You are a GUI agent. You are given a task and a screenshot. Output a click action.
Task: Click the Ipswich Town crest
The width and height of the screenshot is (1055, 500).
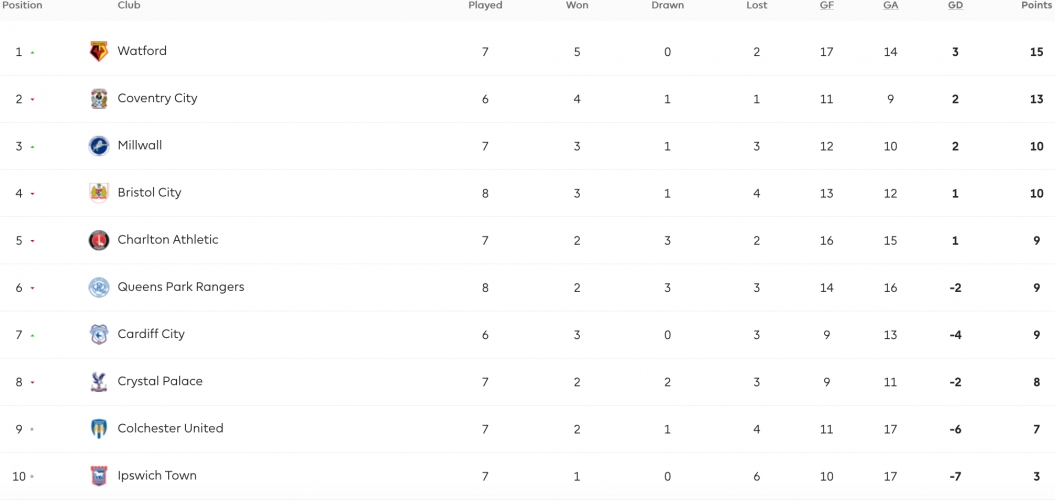point(99,476)
